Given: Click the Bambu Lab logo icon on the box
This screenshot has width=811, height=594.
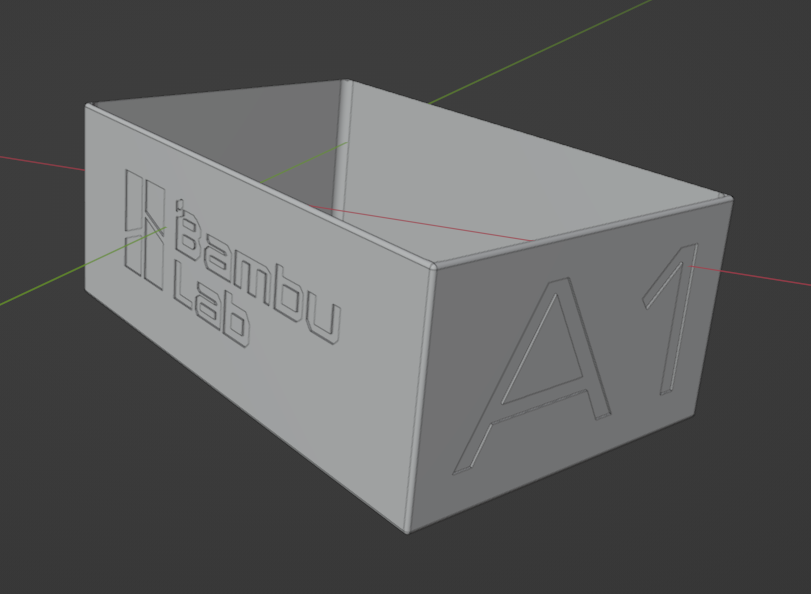Looking at the screenshot, I should (144, 227).
